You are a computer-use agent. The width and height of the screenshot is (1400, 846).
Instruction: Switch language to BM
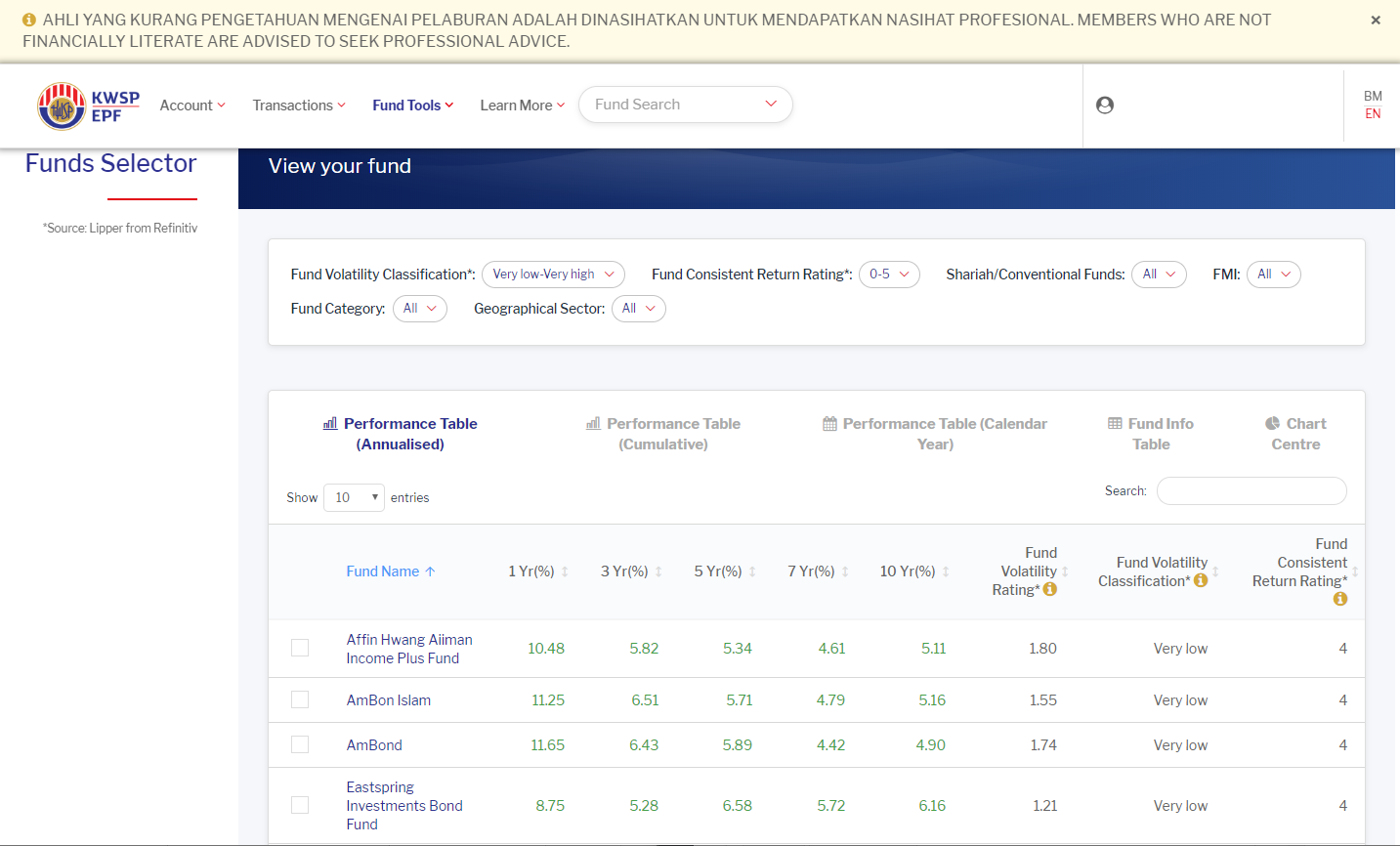[x=1373, y=96]
